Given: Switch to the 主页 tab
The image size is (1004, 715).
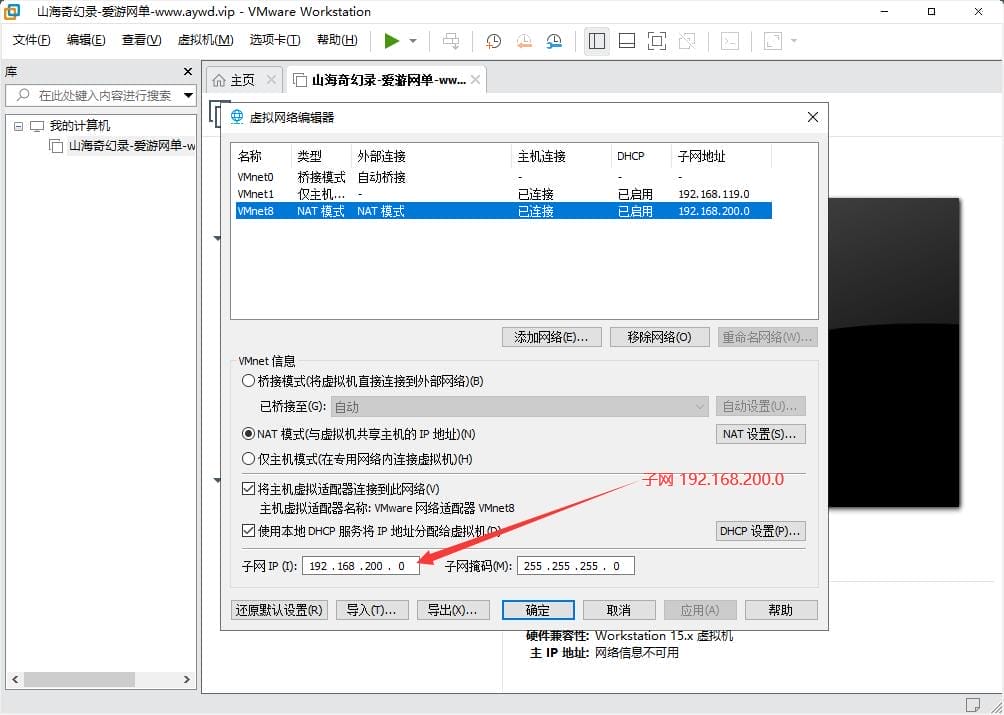Looking at the screenshot, I should 242,78.
